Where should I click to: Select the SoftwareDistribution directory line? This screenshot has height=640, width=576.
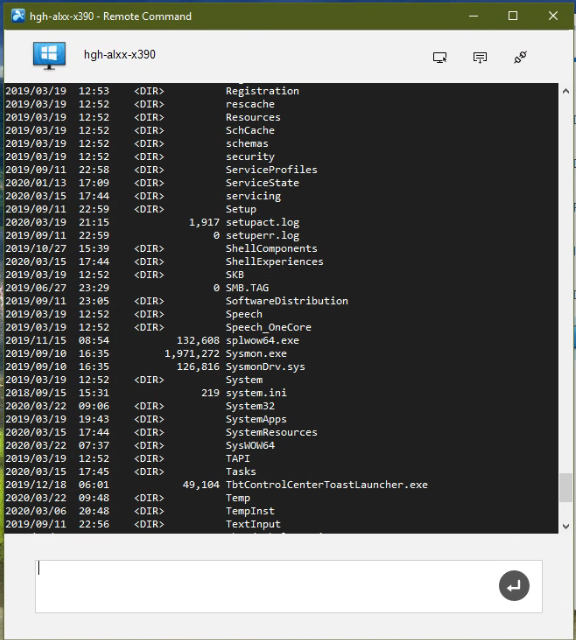tap(281, 301)
